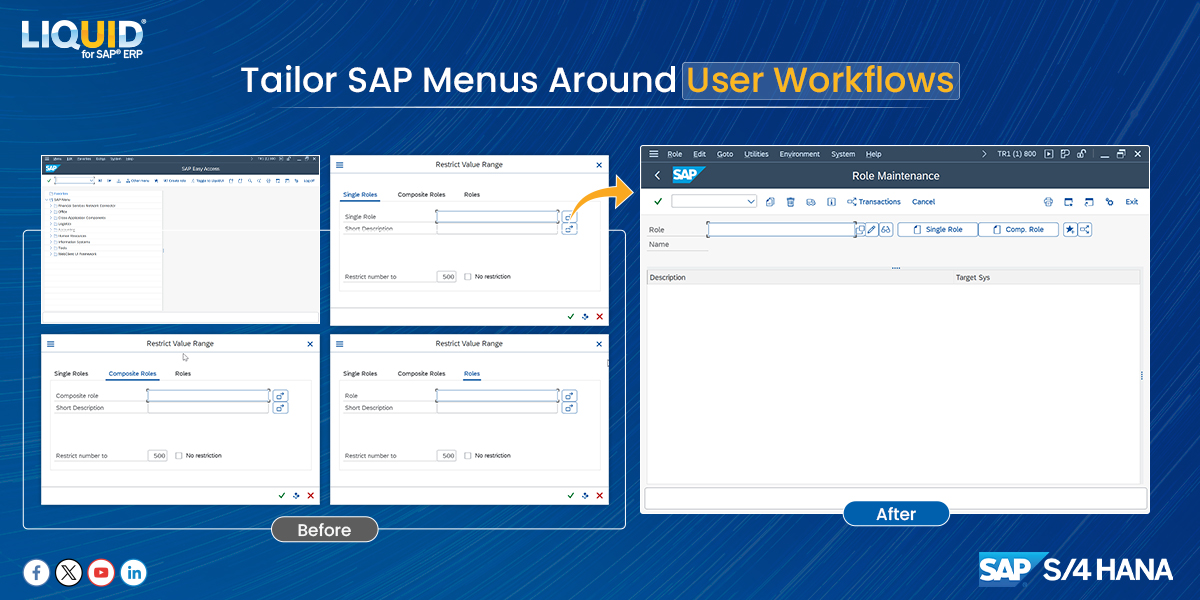Expand the Human Resources folder in Easy Access
The width and height of the screenshot is (1200, 600).
point(52,236)
